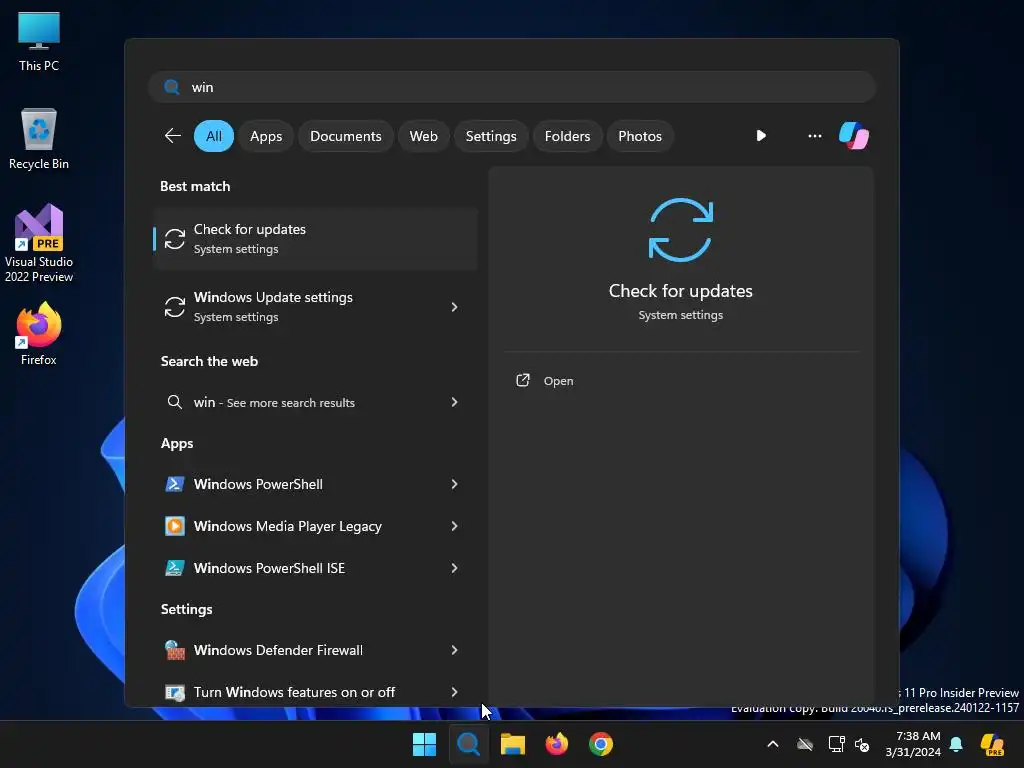Image resolution: width=1024 pixels, height=768 pixels.
Task: Switch to the Documents filter
Action: click(345, 136)
